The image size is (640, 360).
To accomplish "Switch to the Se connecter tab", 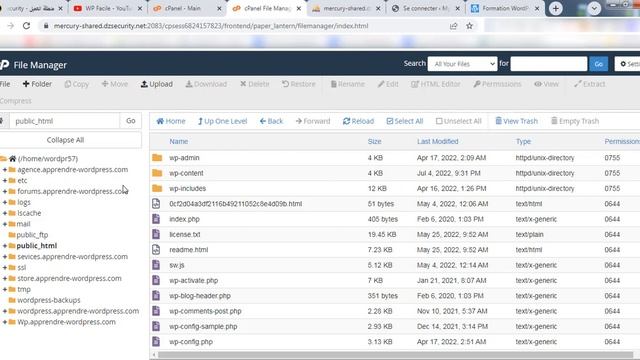I will (424, 8).
